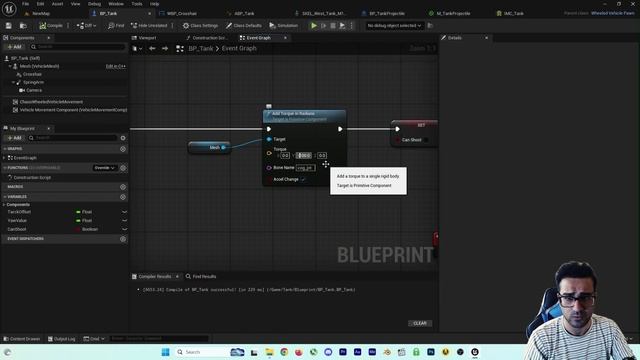Open the Functions Override dropdown
Image resolution: width=640 pixels, height=360 pixels.
[104, 168]
